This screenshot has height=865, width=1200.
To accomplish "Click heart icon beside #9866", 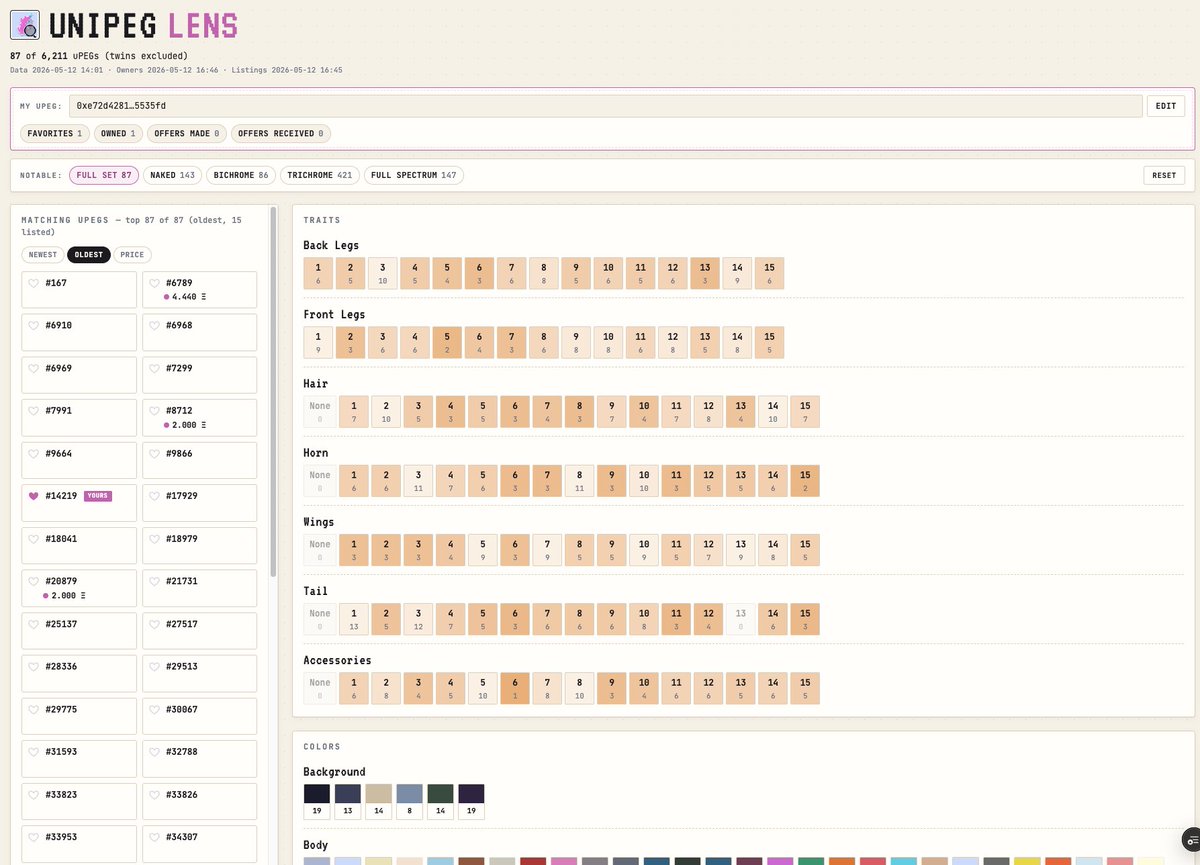I will (x=154, y=453).
